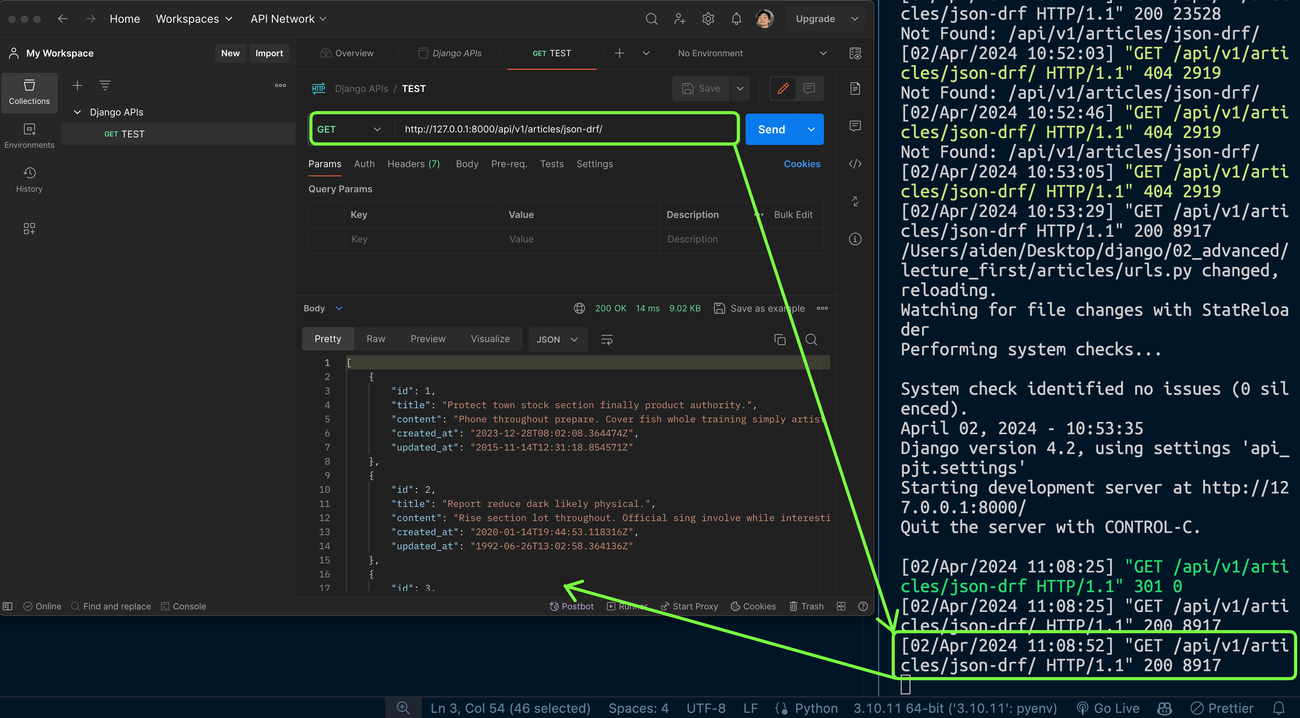Select the Pretty response view
This screenshot has height=718, width=1300.
click(x=328, y=339)
